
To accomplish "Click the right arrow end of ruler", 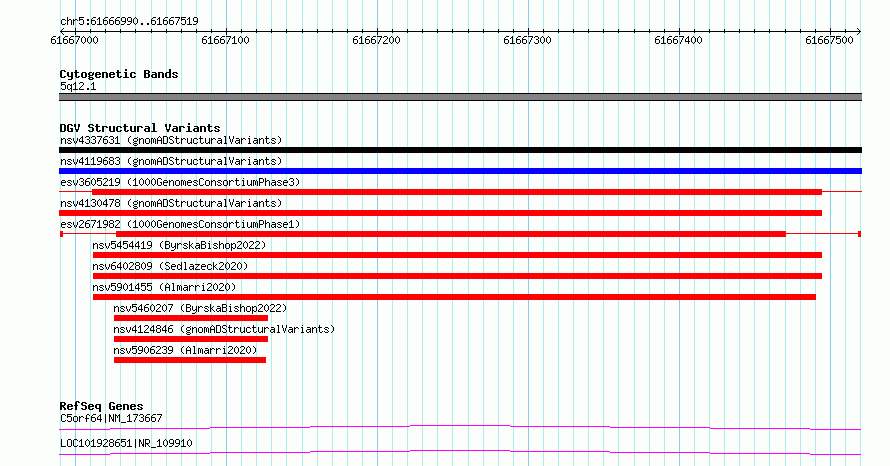I will [858, 31].
